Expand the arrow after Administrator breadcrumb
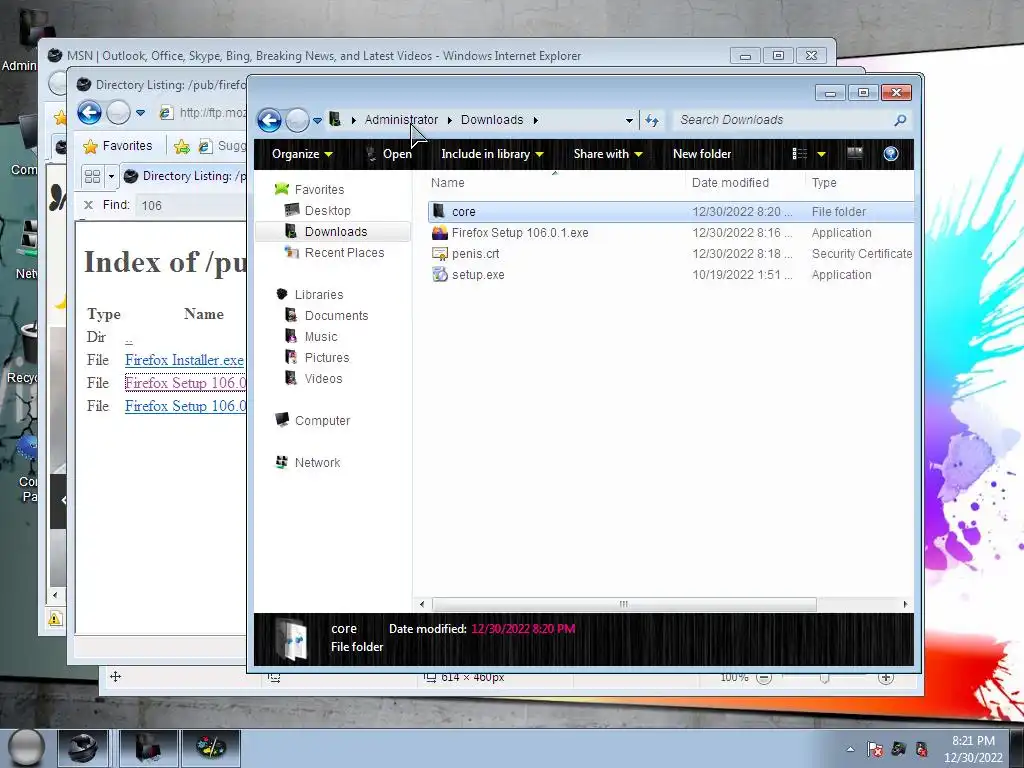Viewport: 1024px width, 768px height. pyautogui.click(x=450, y=120)
